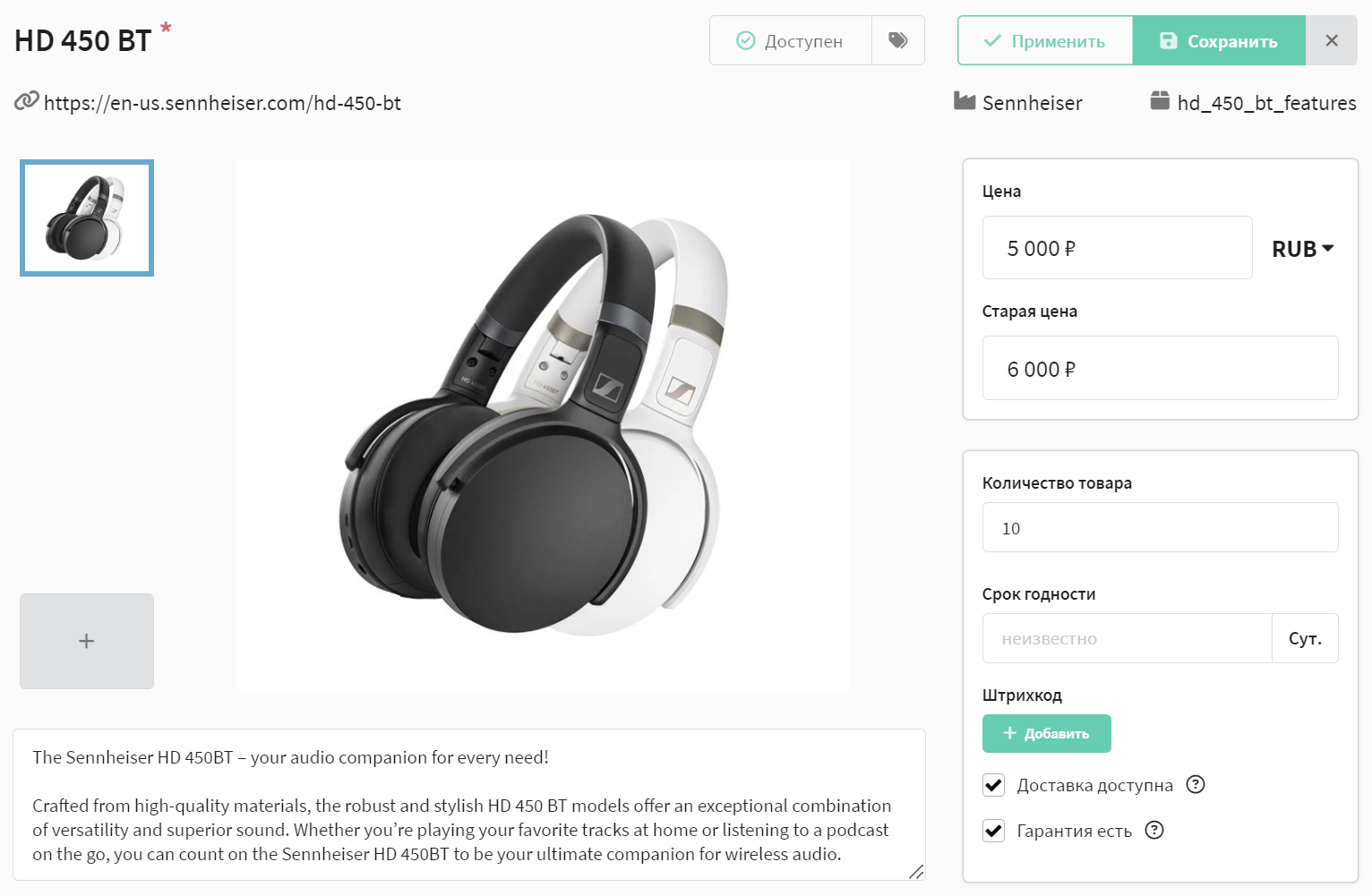The height and width of the screenshot is (896, 1372).
Task: Open the help tooltip for Гарантия есть
Action: pos(1154,831)
